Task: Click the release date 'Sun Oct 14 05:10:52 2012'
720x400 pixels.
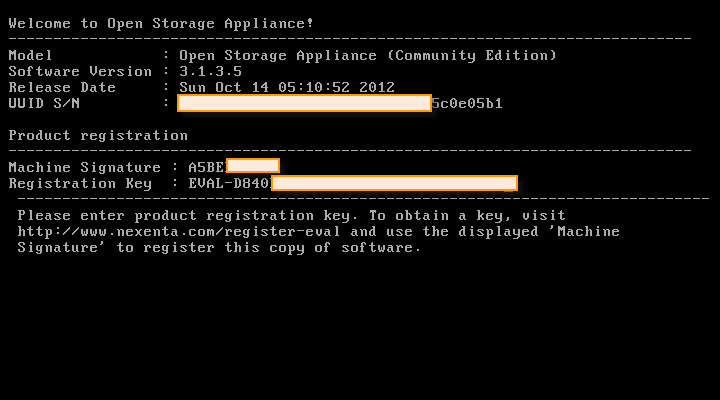Action: click(x=287, y=87)
